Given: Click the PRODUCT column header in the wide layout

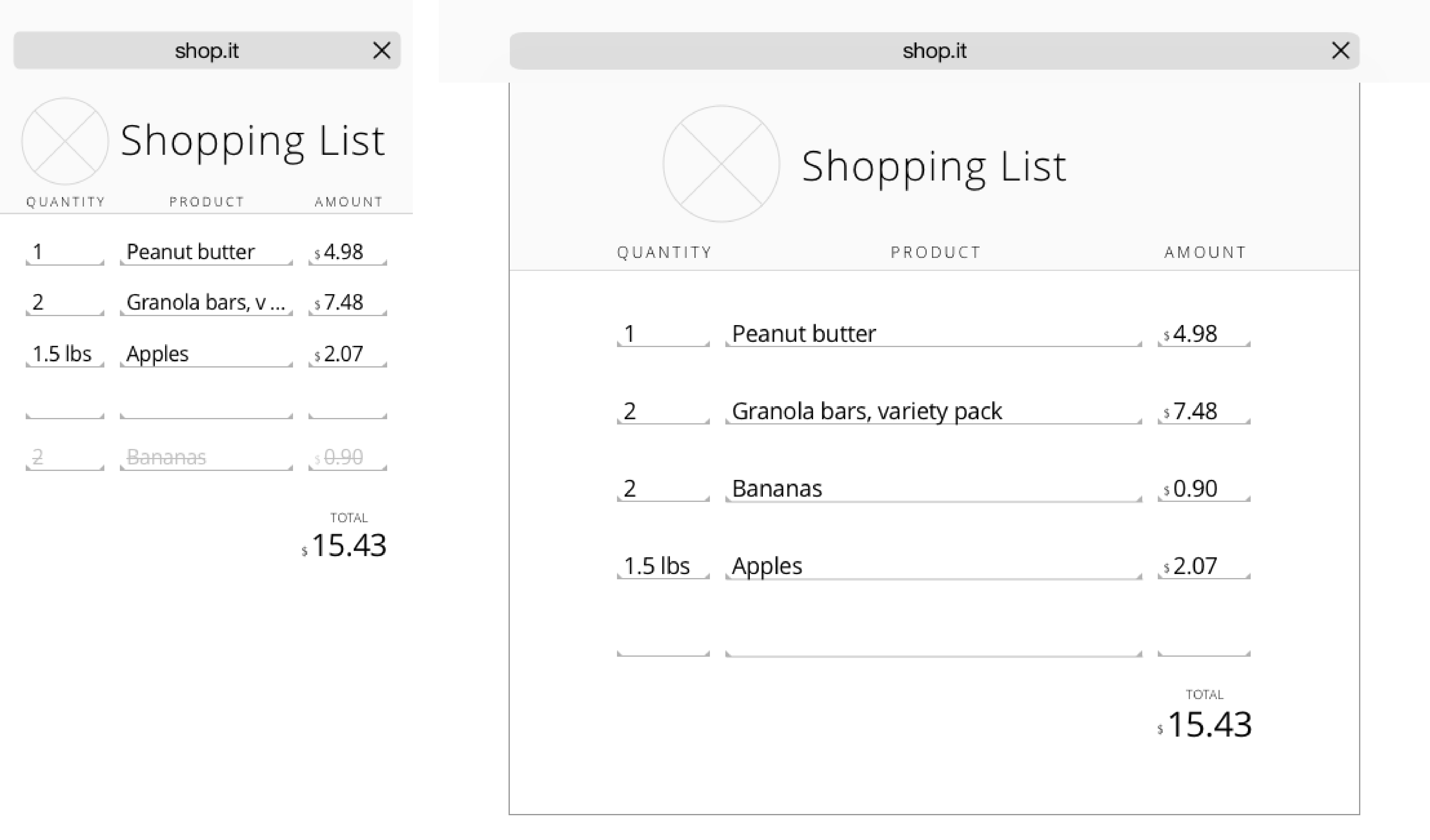Looking at the screenshot, I should tap(935, 252).
